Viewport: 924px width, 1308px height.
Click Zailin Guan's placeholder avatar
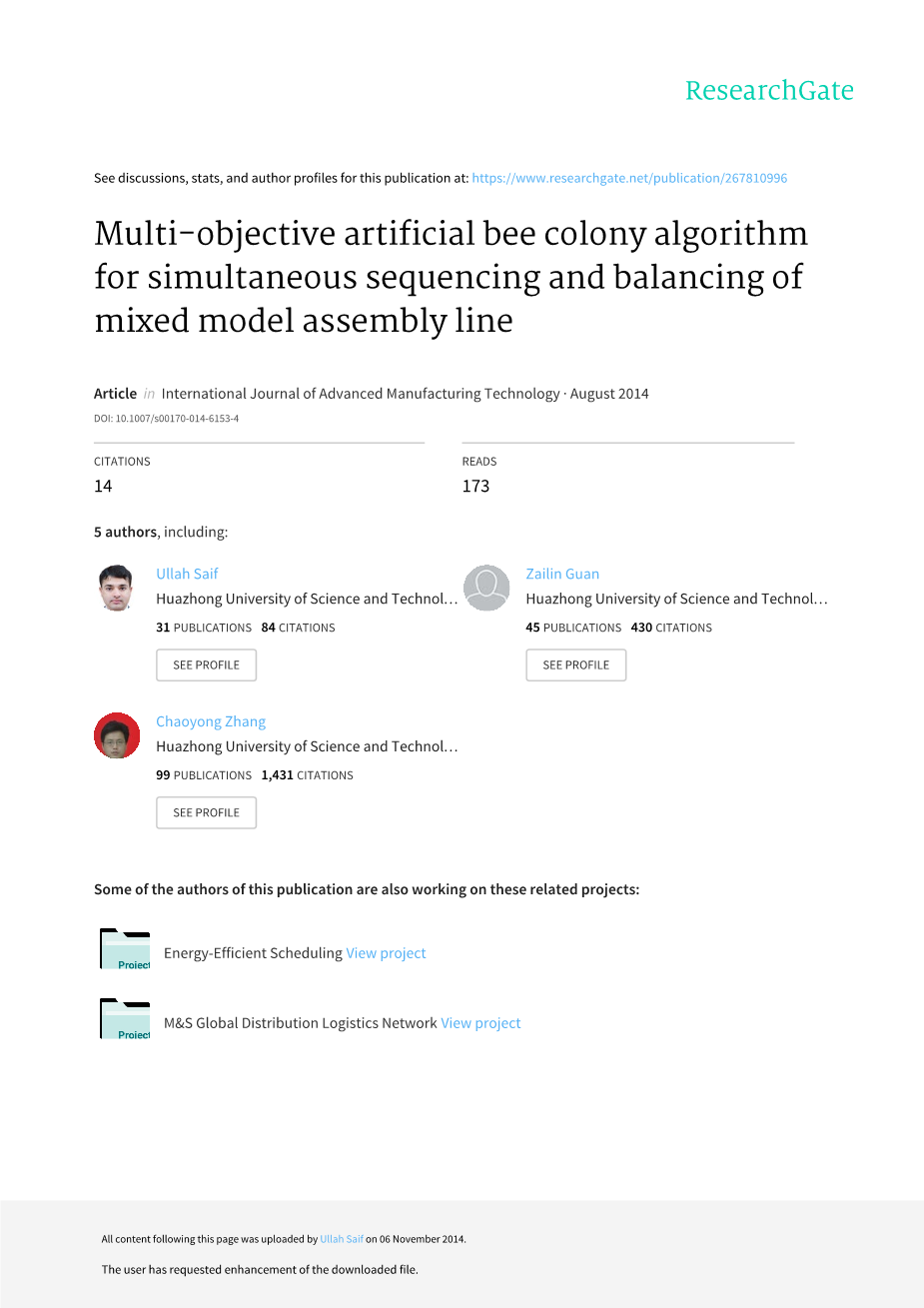(x=486, y=588)
